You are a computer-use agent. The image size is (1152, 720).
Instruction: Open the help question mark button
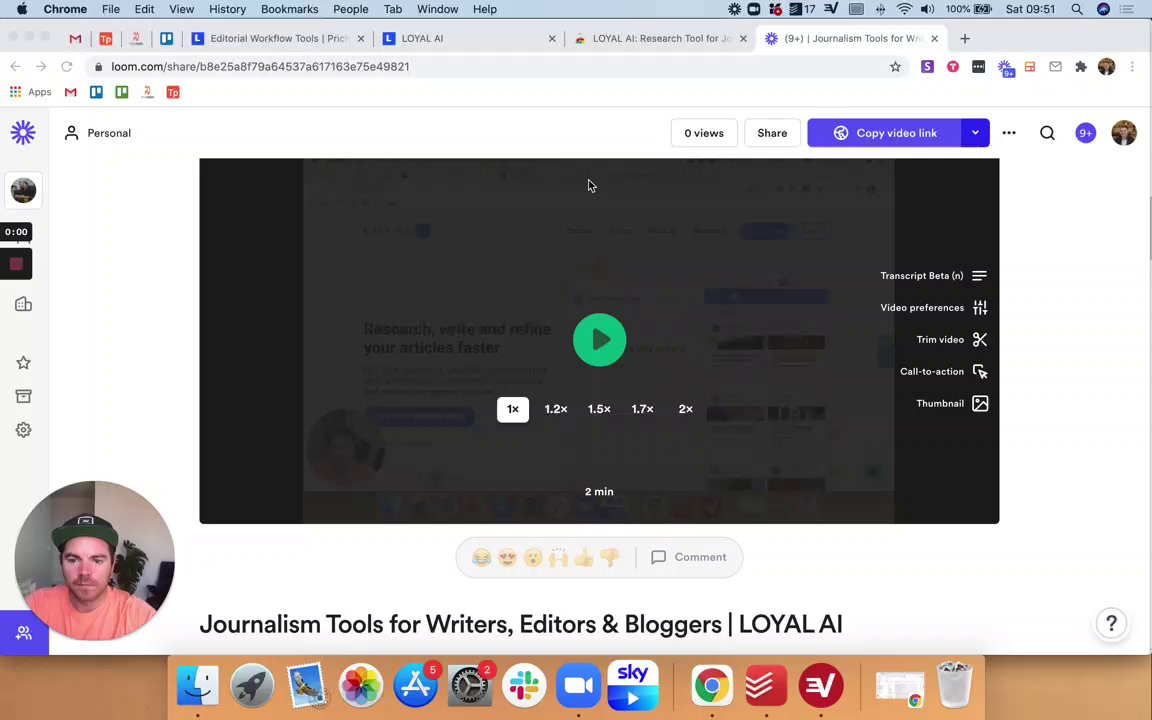pos(1111,624)
